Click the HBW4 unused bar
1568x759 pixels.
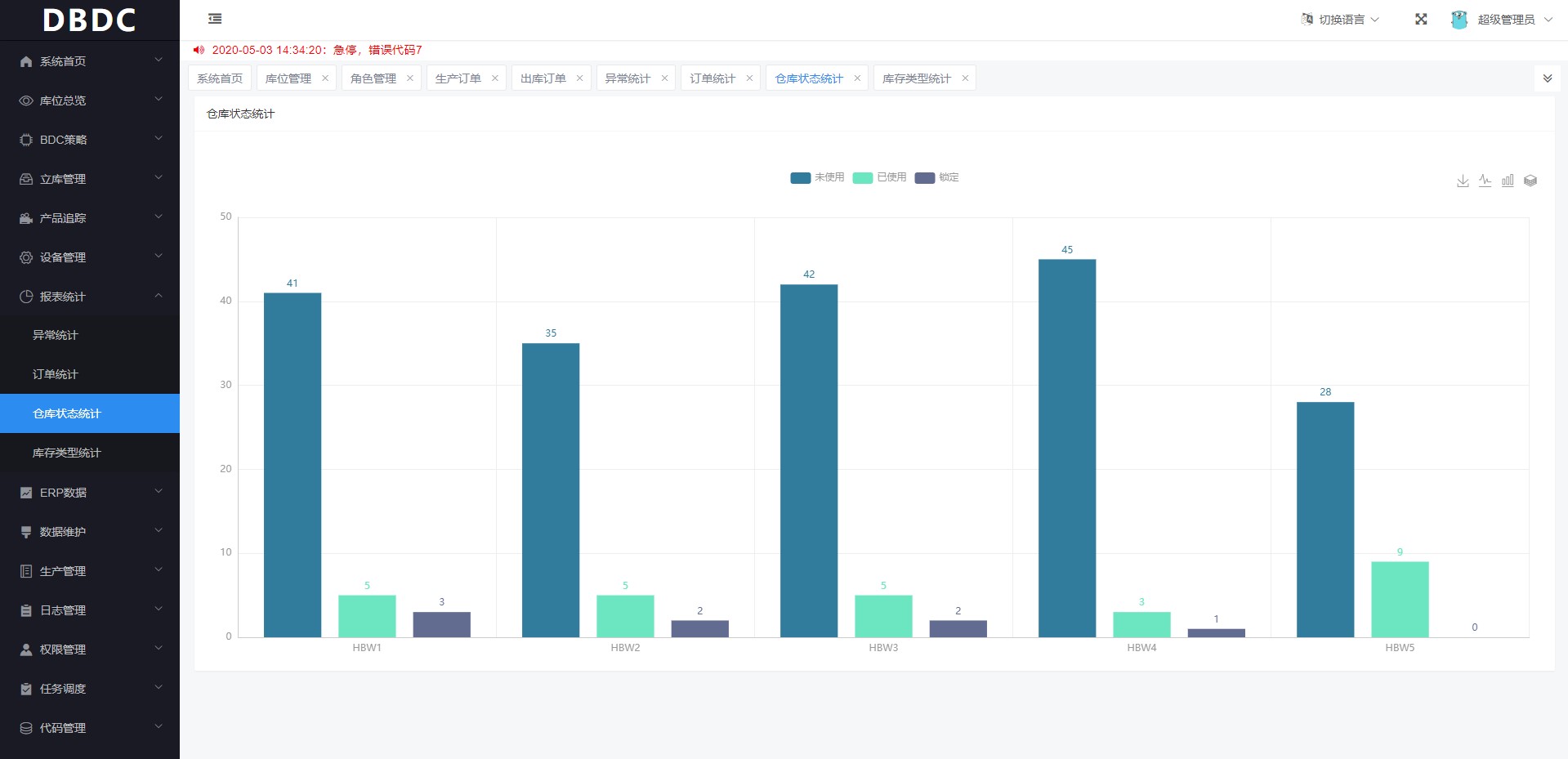pos(1066,448)
